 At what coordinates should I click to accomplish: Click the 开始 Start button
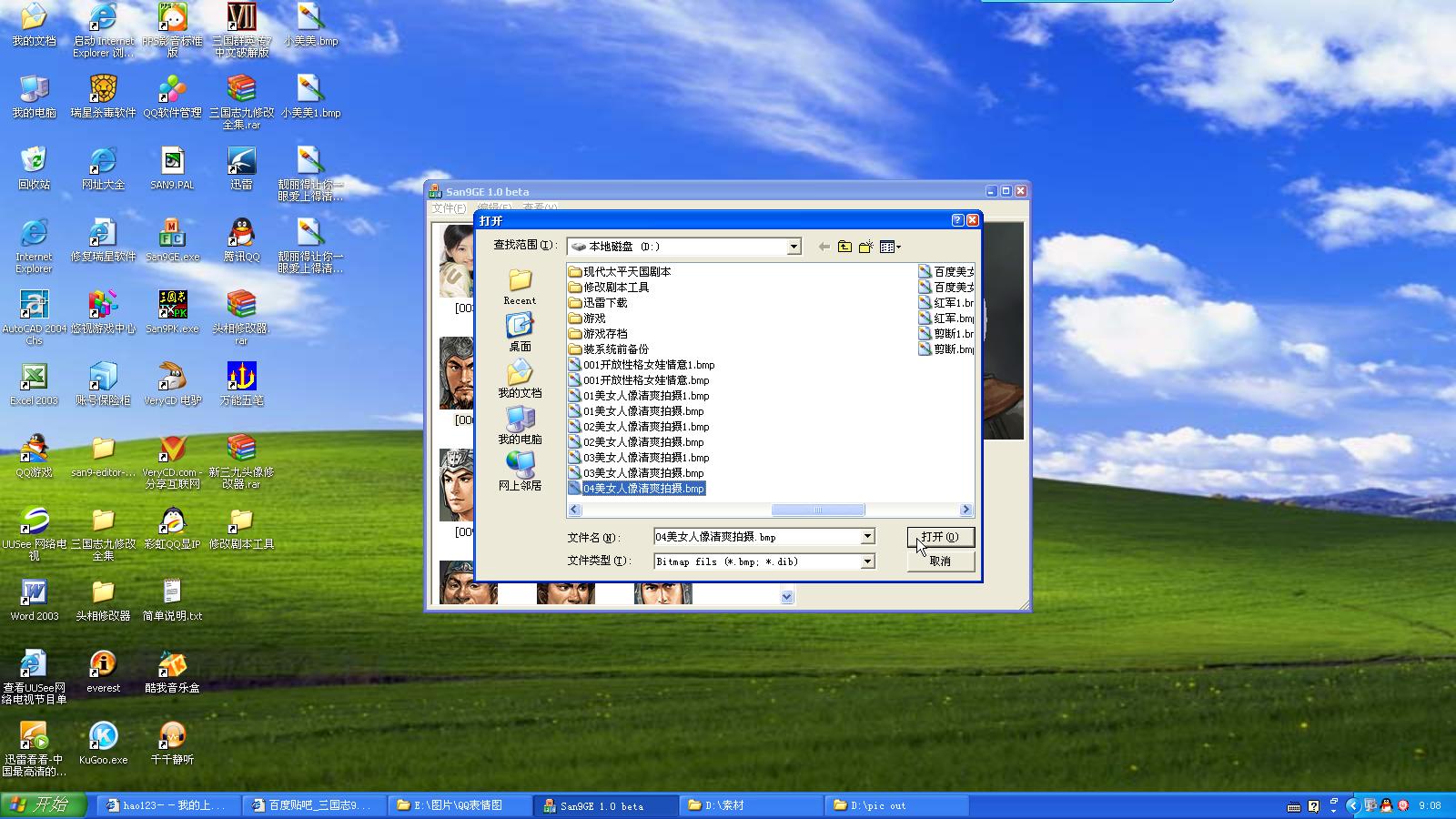(x=43, y=804)
